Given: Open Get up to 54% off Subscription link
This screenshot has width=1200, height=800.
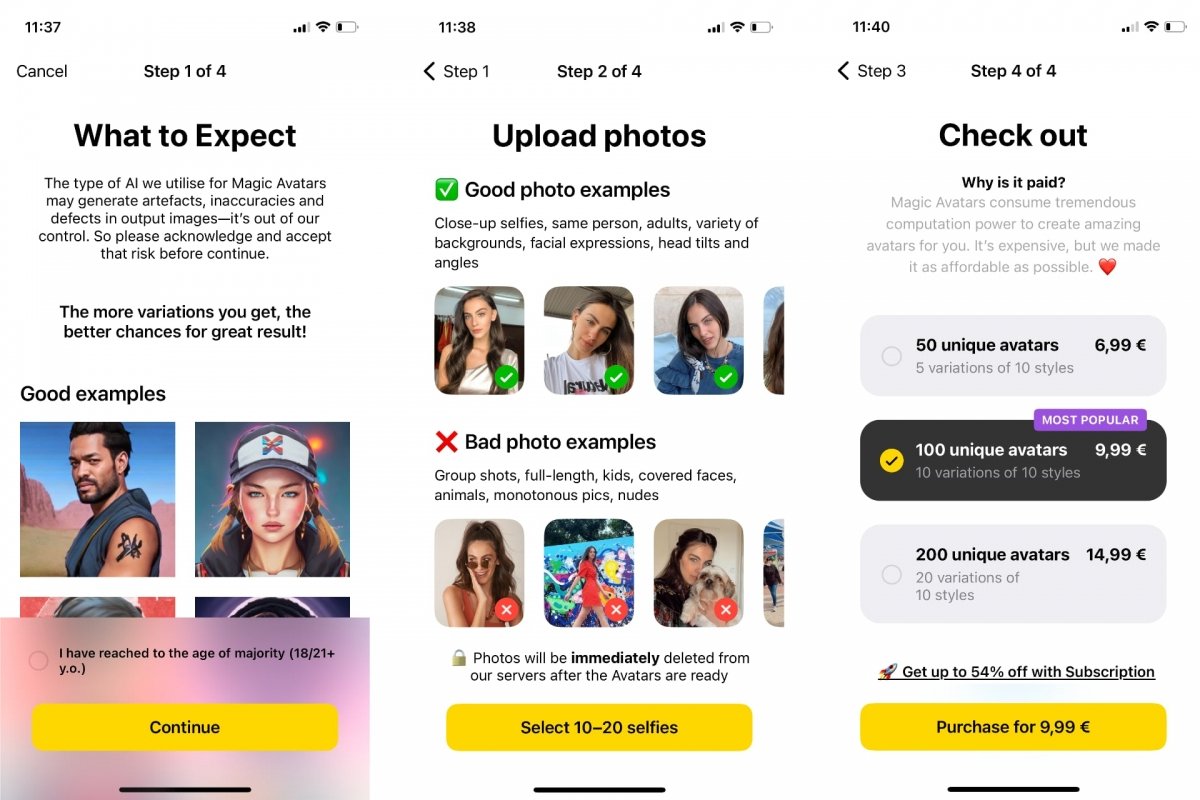Looking at the screenshot, I should pyautogui.click(x=1016, y=672).
